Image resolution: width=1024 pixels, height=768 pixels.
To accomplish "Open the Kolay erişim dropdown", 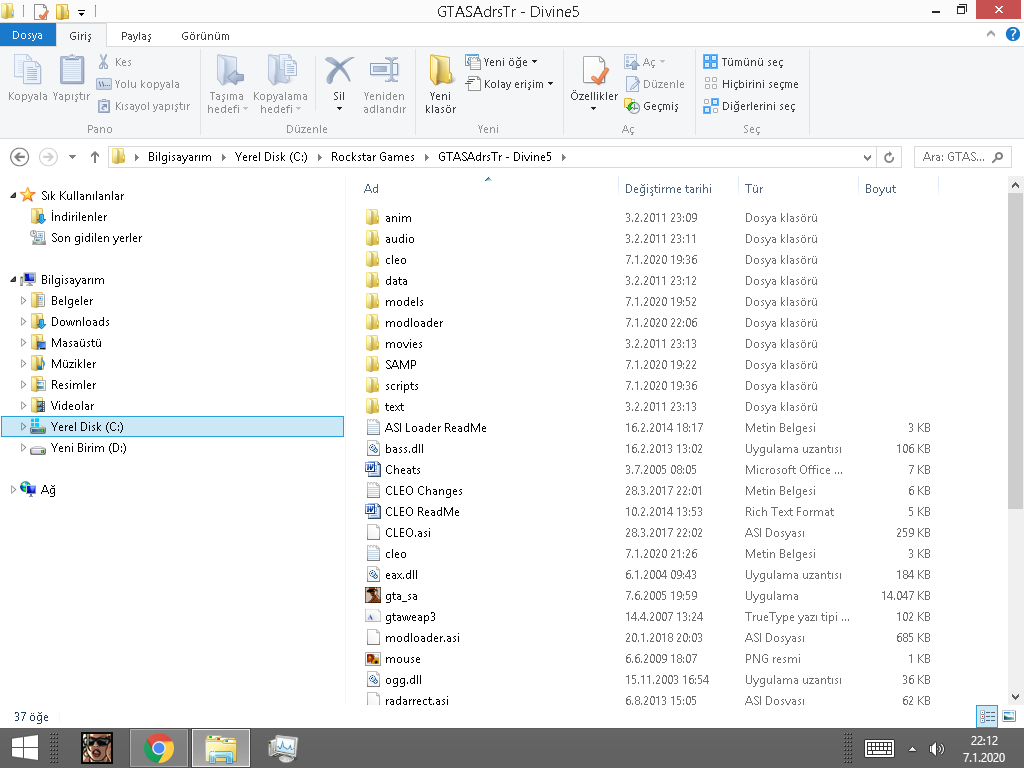I will click(x=509, y=84).
